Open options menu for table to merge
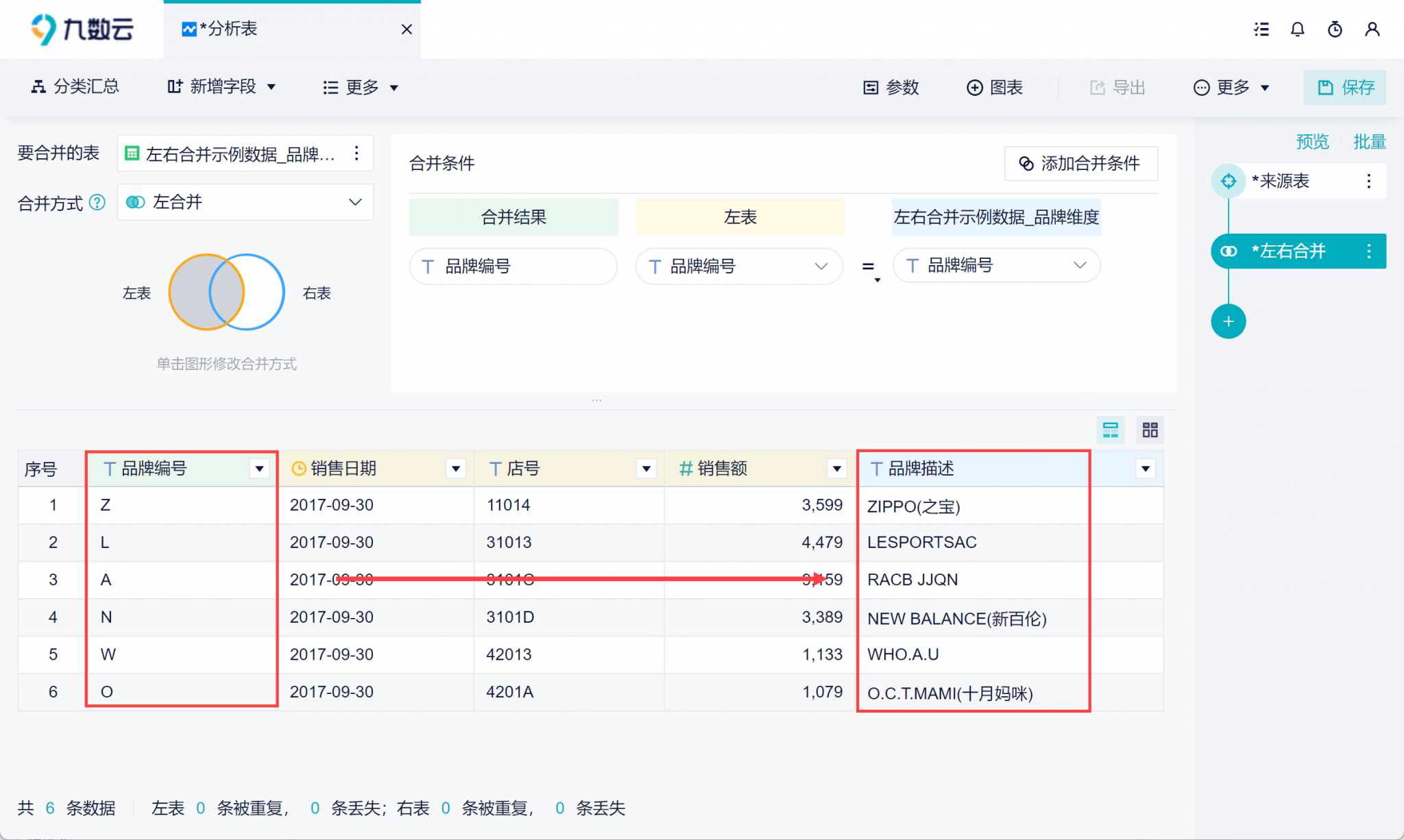 click(x=356, y=153)
